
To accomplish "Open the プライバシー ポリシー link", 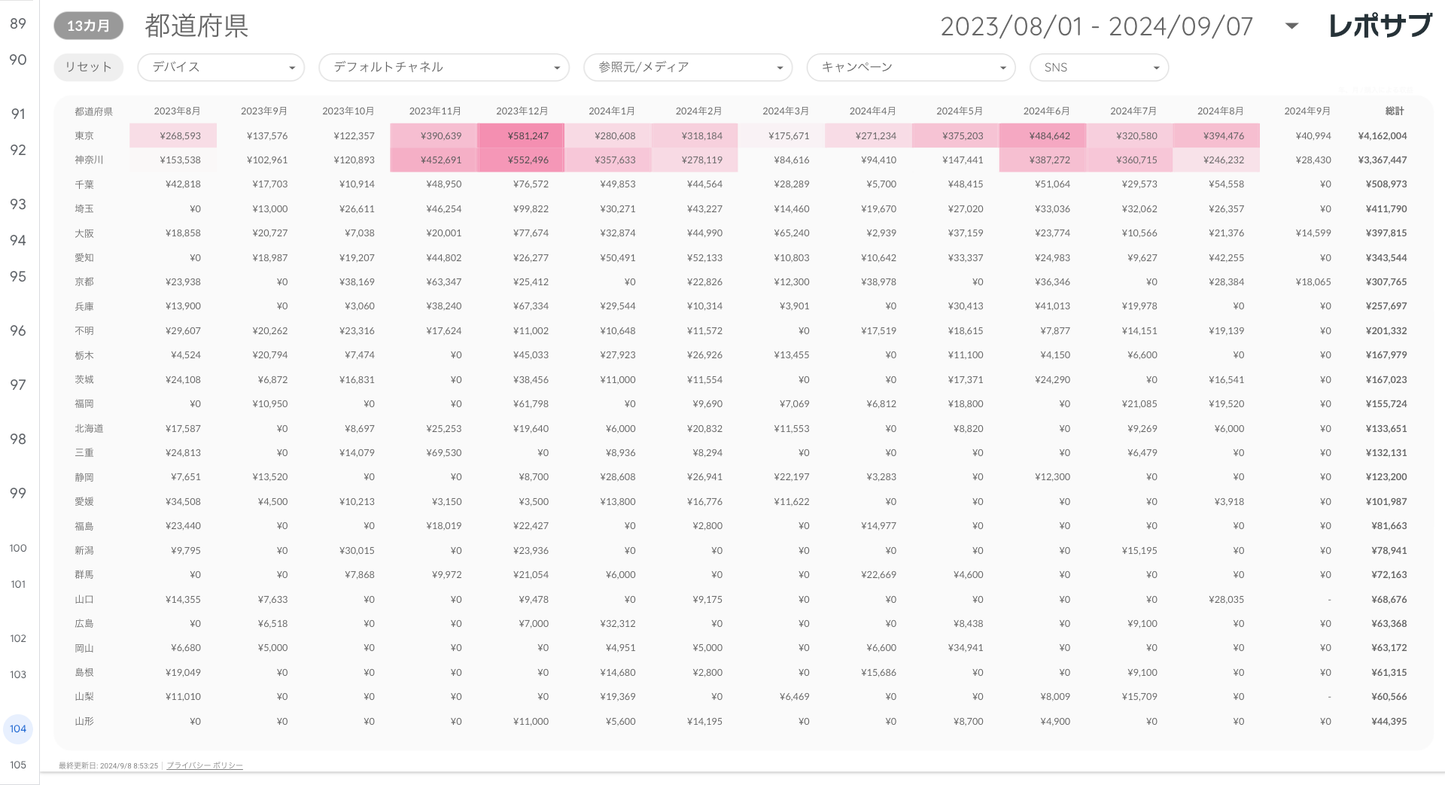I will 205,766.
